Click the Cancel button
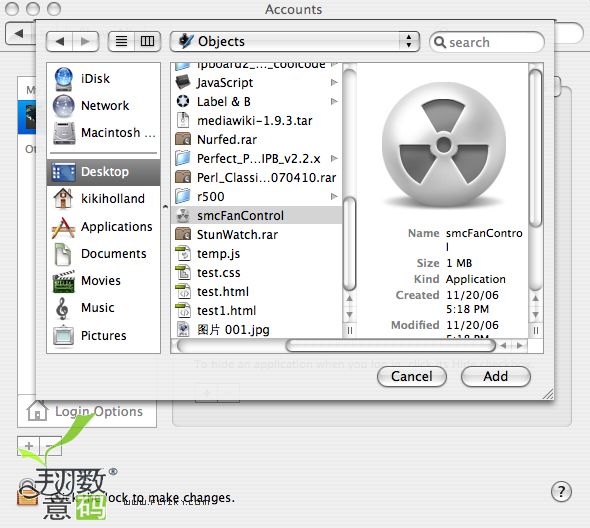590x528 pixels. [x=412, y=376]
